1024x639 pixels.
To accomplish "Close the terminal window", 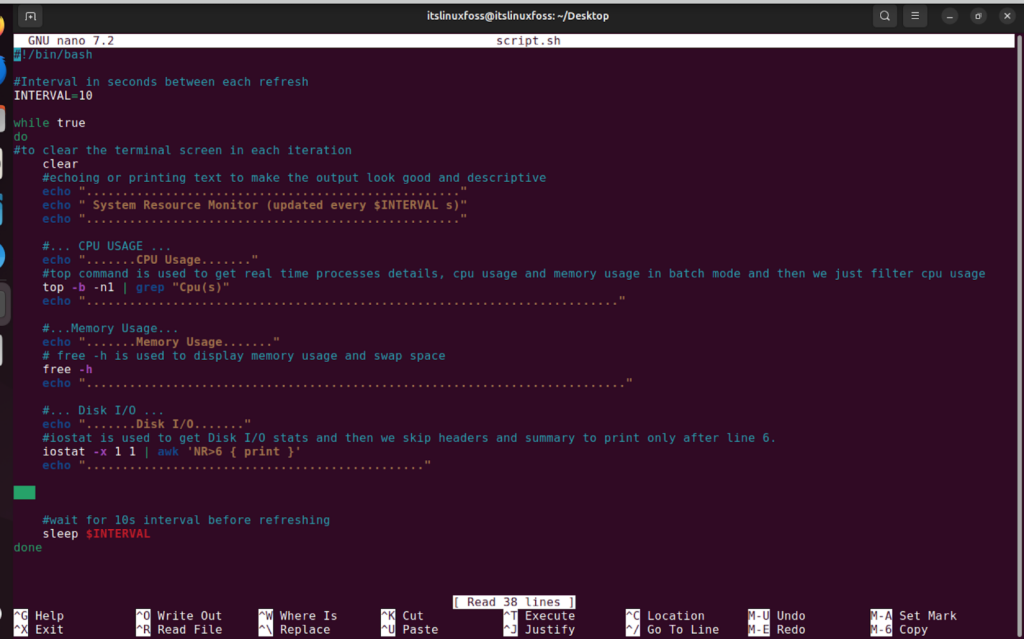I will 1007,16.
